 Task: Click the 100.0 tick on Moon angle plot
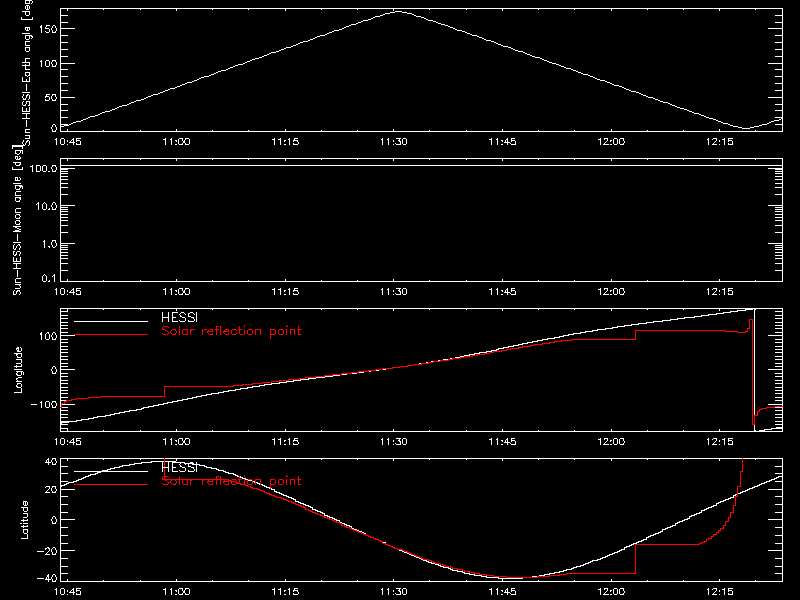[x=43, y=169]
